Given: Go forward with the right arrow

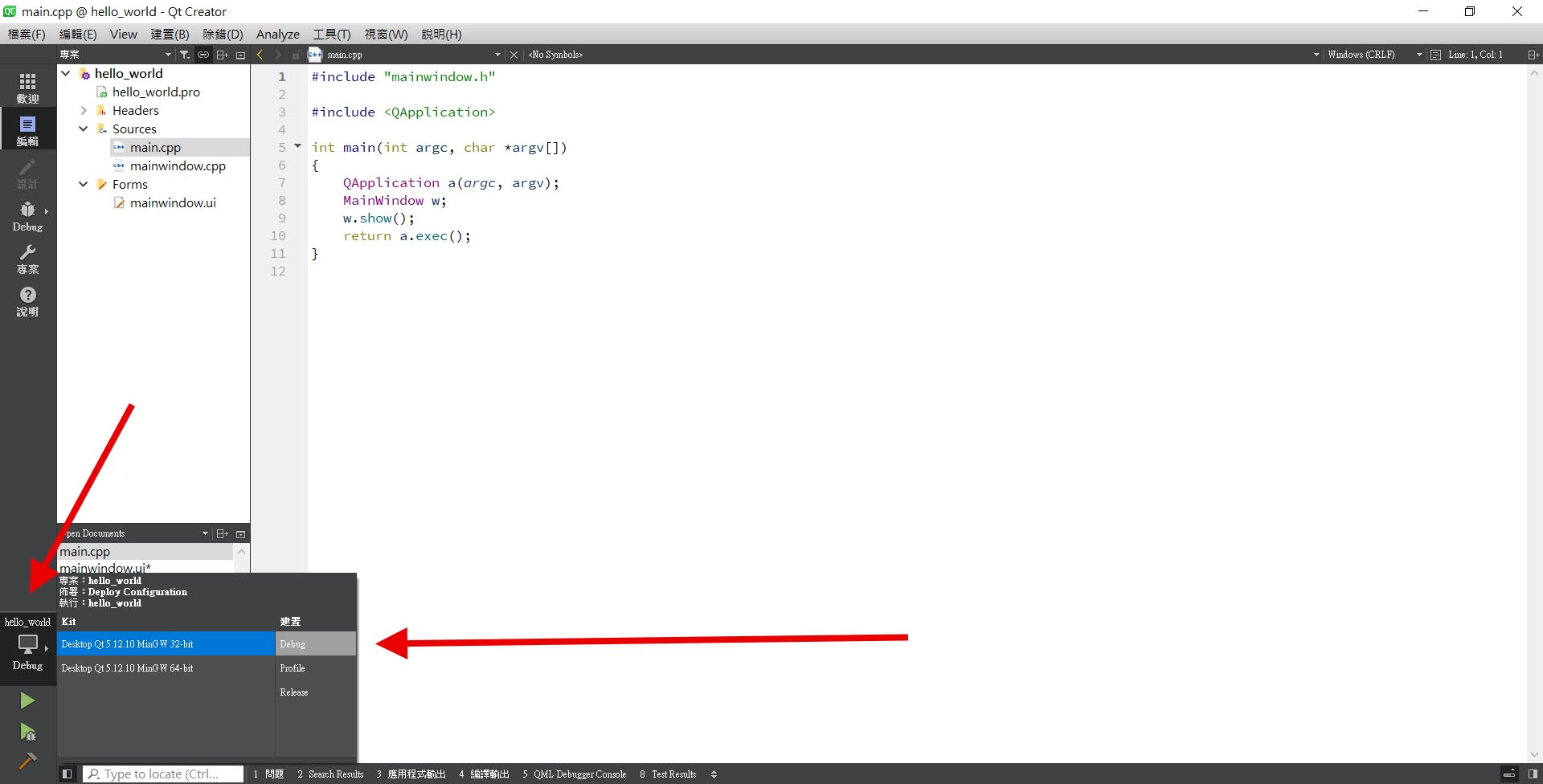Looking at the screenshot, I should click(x=278, y=55).
